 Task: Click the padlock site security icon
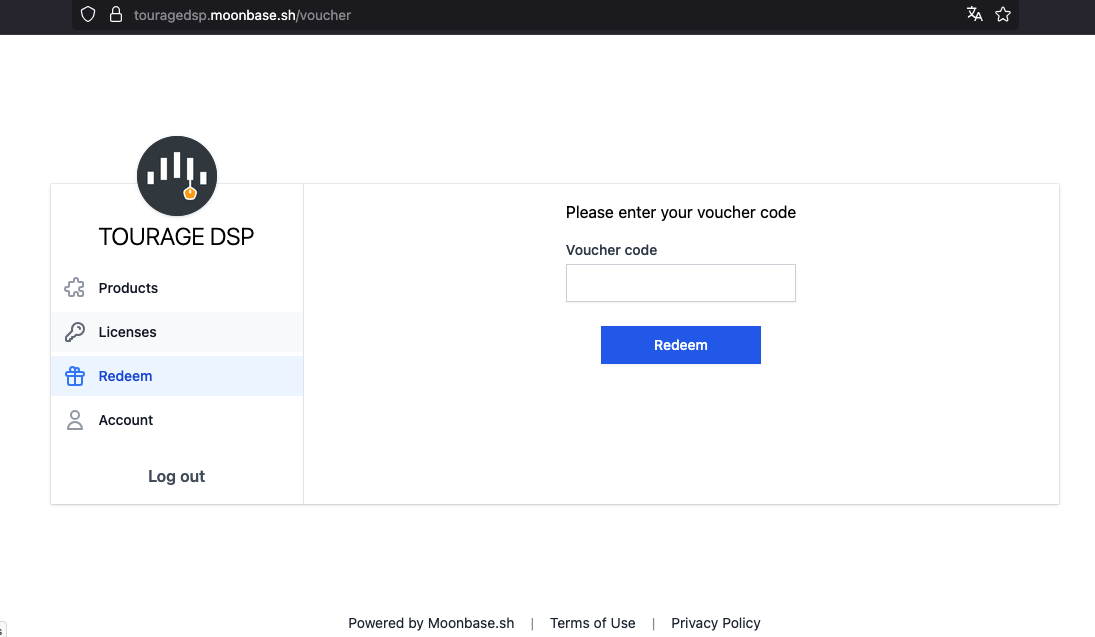tap(115, 15)
